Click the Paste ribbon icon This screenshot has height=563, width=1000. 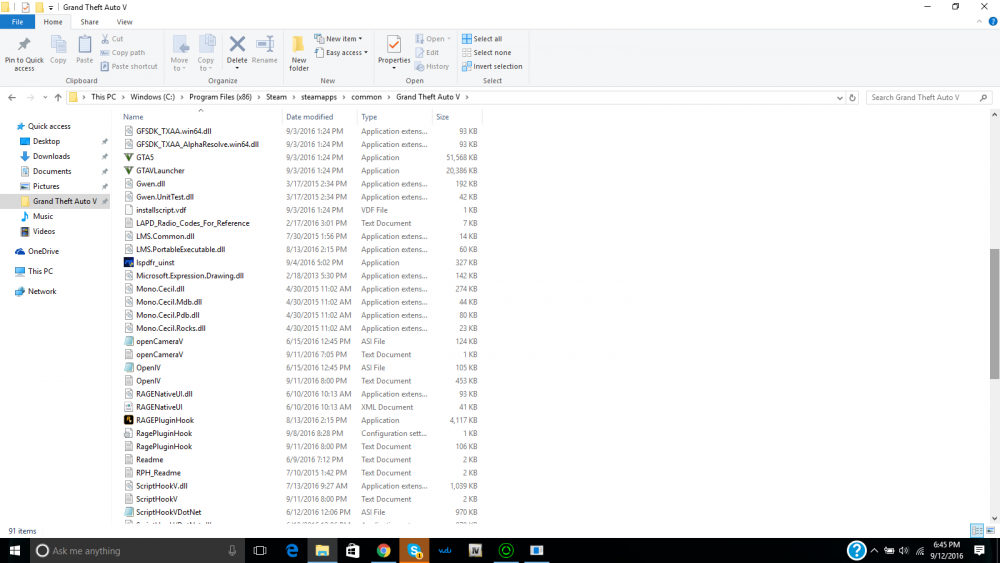(x=84, y=50)
